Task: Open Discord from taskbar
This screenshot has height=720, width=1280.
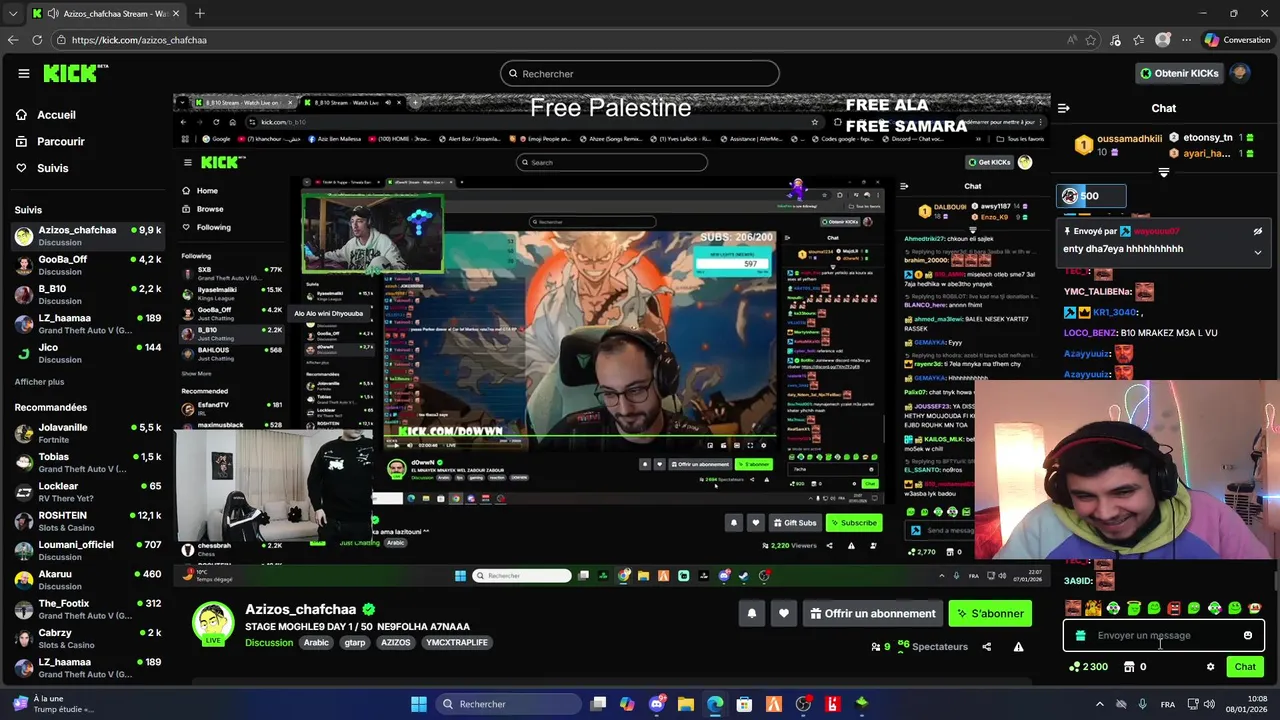Action: click(x=657, y=704)
